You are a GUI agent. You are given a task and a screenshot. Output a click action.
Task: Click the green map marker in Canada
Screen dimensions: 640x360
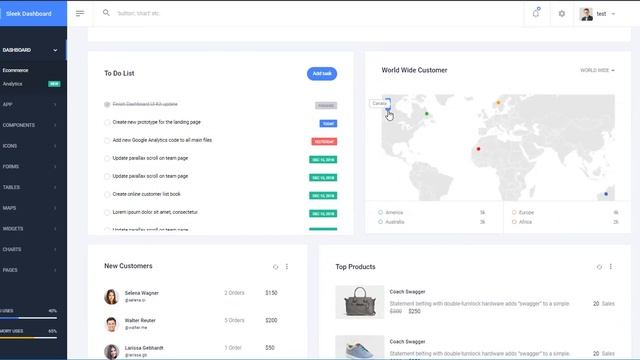[x=427, y=114]
